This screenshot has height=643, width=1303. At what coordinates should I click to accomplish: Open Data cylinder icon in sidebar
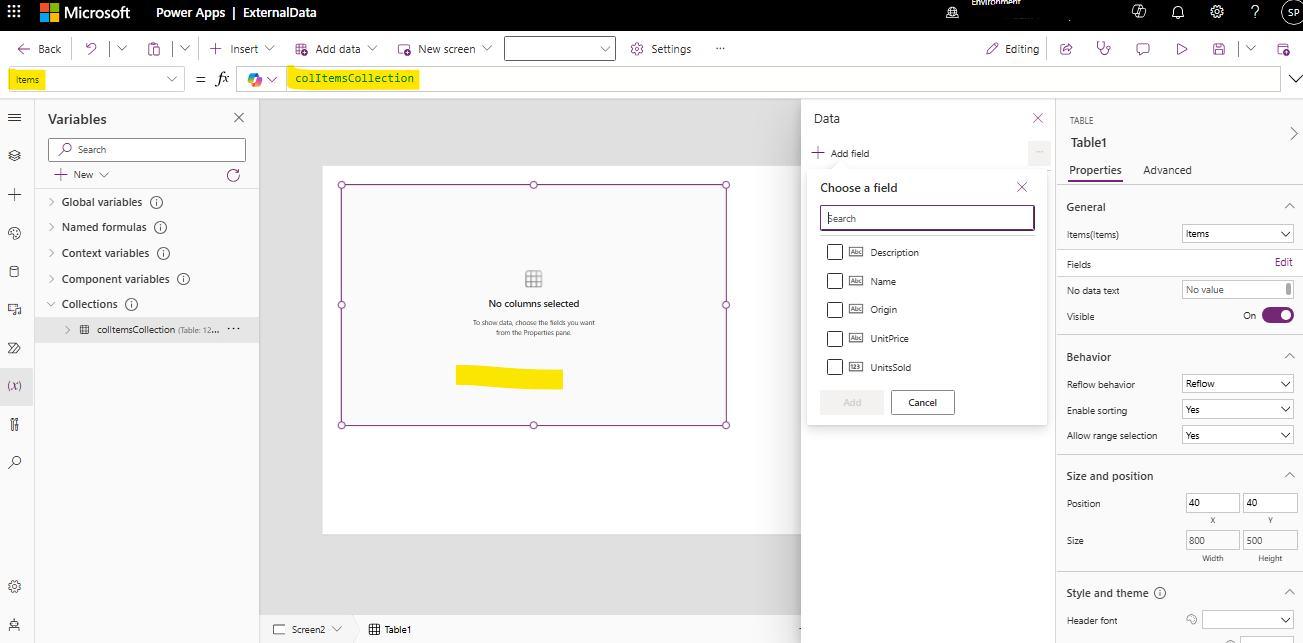[14, 271]
